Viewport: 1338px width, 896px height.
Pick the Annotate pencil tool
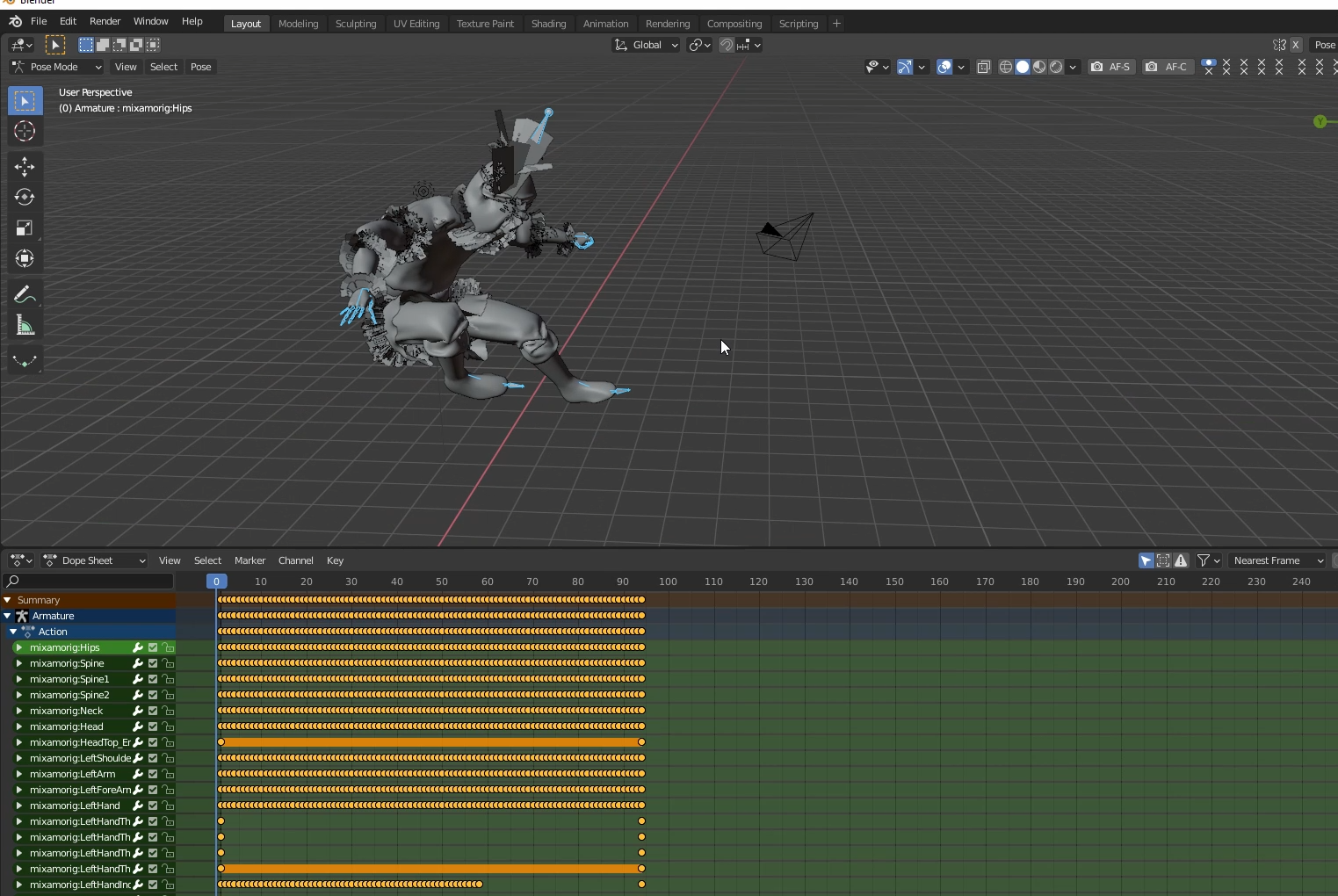[x=25, y=295]
